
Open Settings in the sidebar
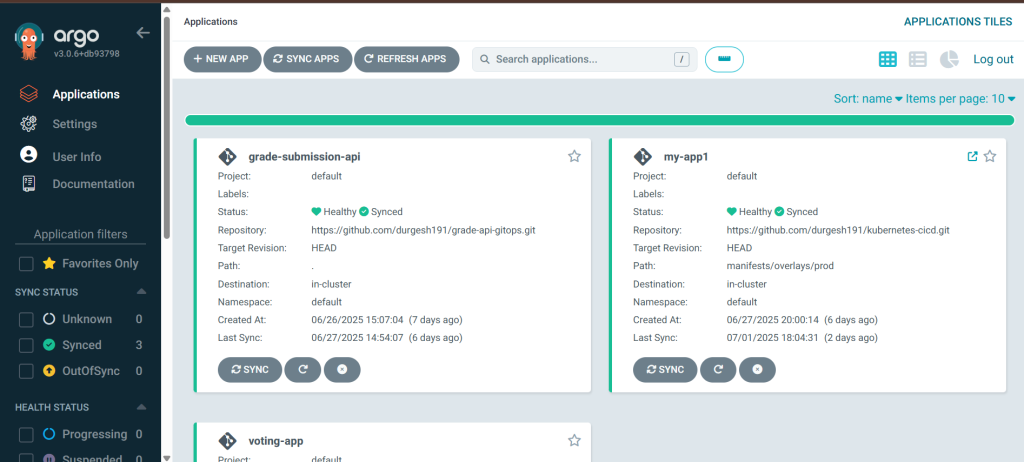pos(74,124)
